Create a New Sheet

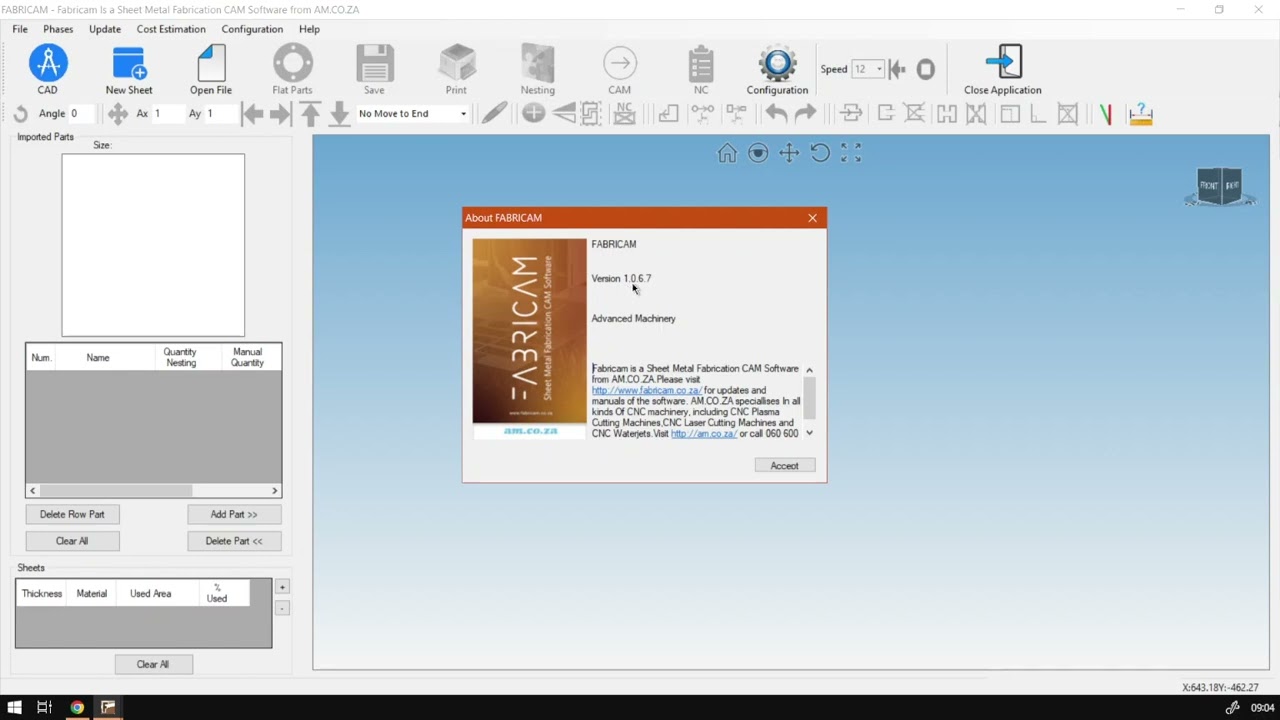(129, 64)
